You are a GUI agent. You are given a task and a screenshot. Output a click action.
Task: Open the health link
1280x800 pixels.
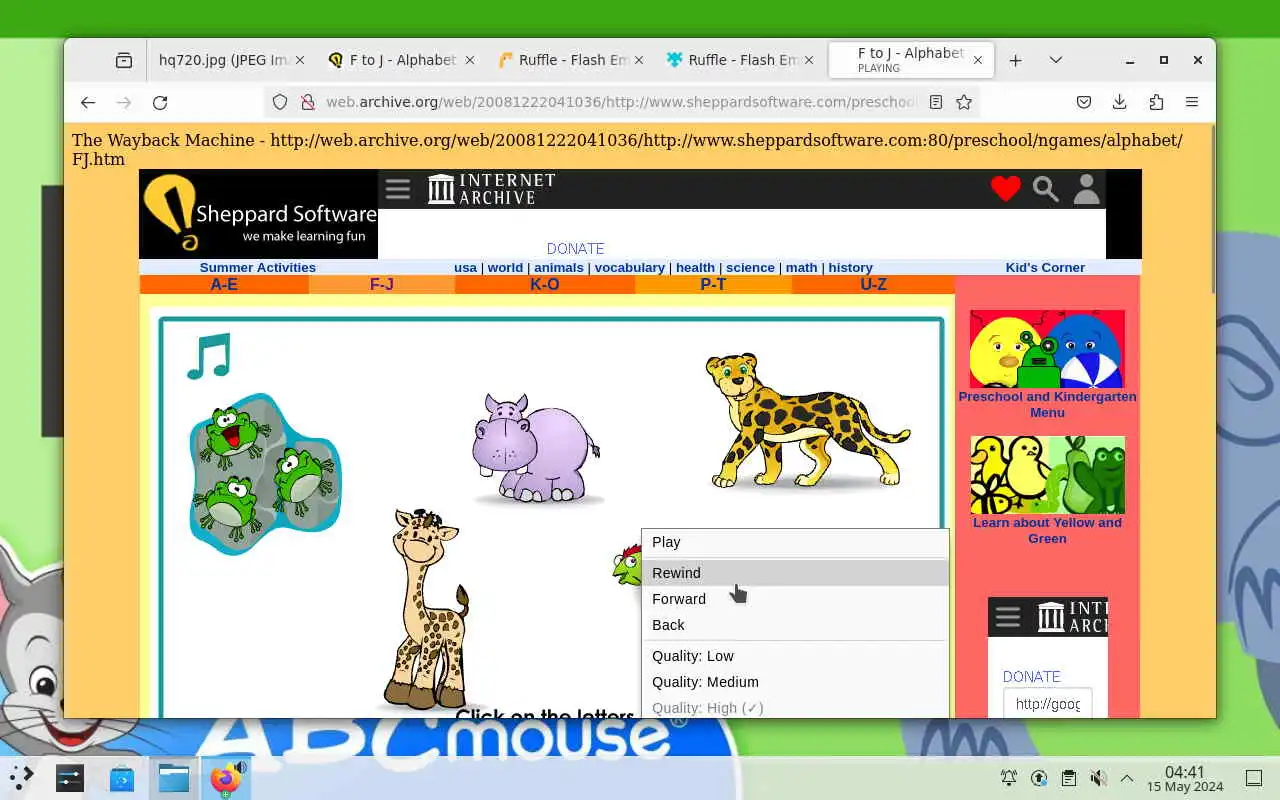click(695, 267)
